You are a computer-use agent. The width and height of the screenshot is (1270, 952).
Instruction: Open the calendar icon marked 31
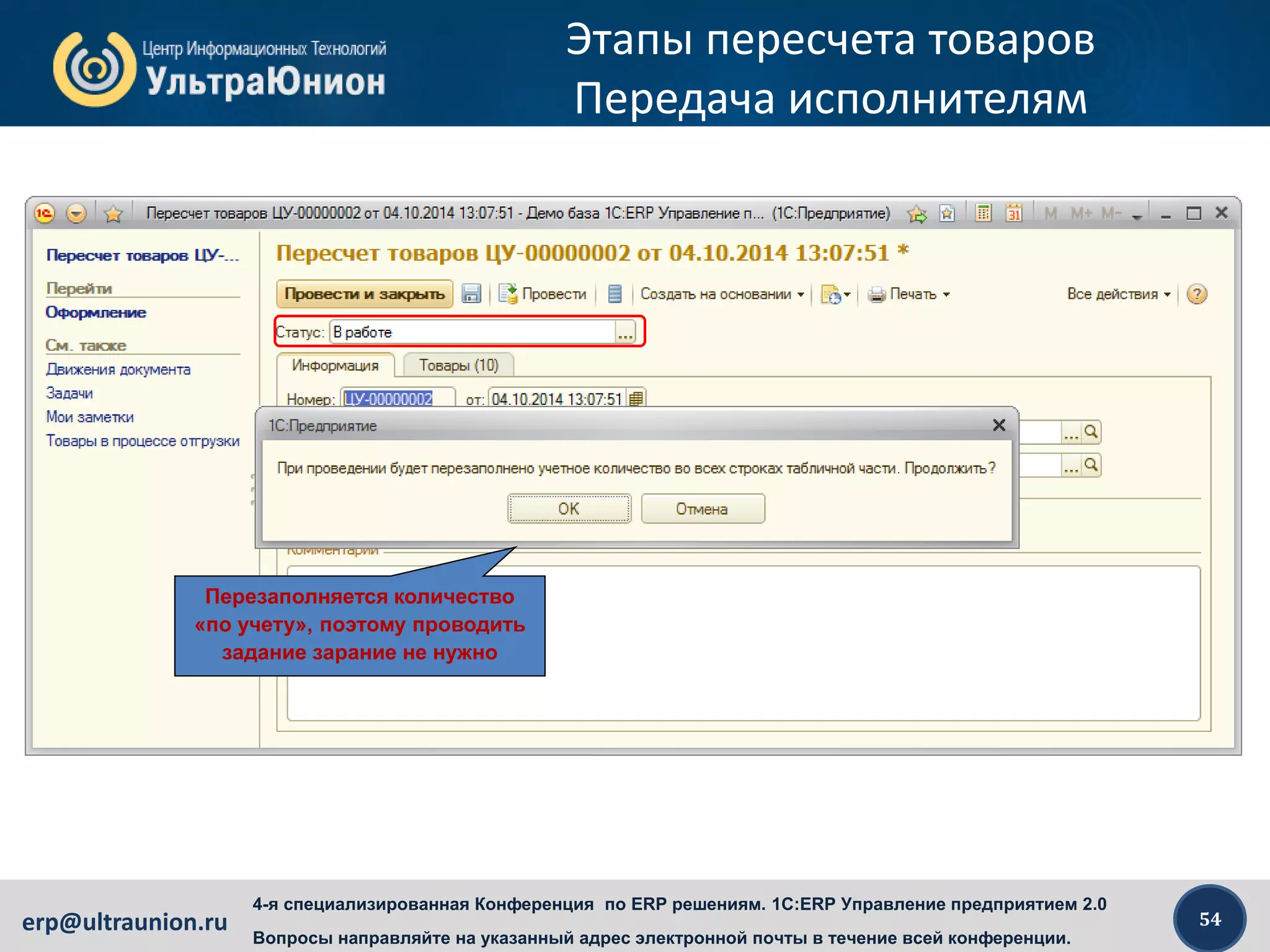[1014, 213]
